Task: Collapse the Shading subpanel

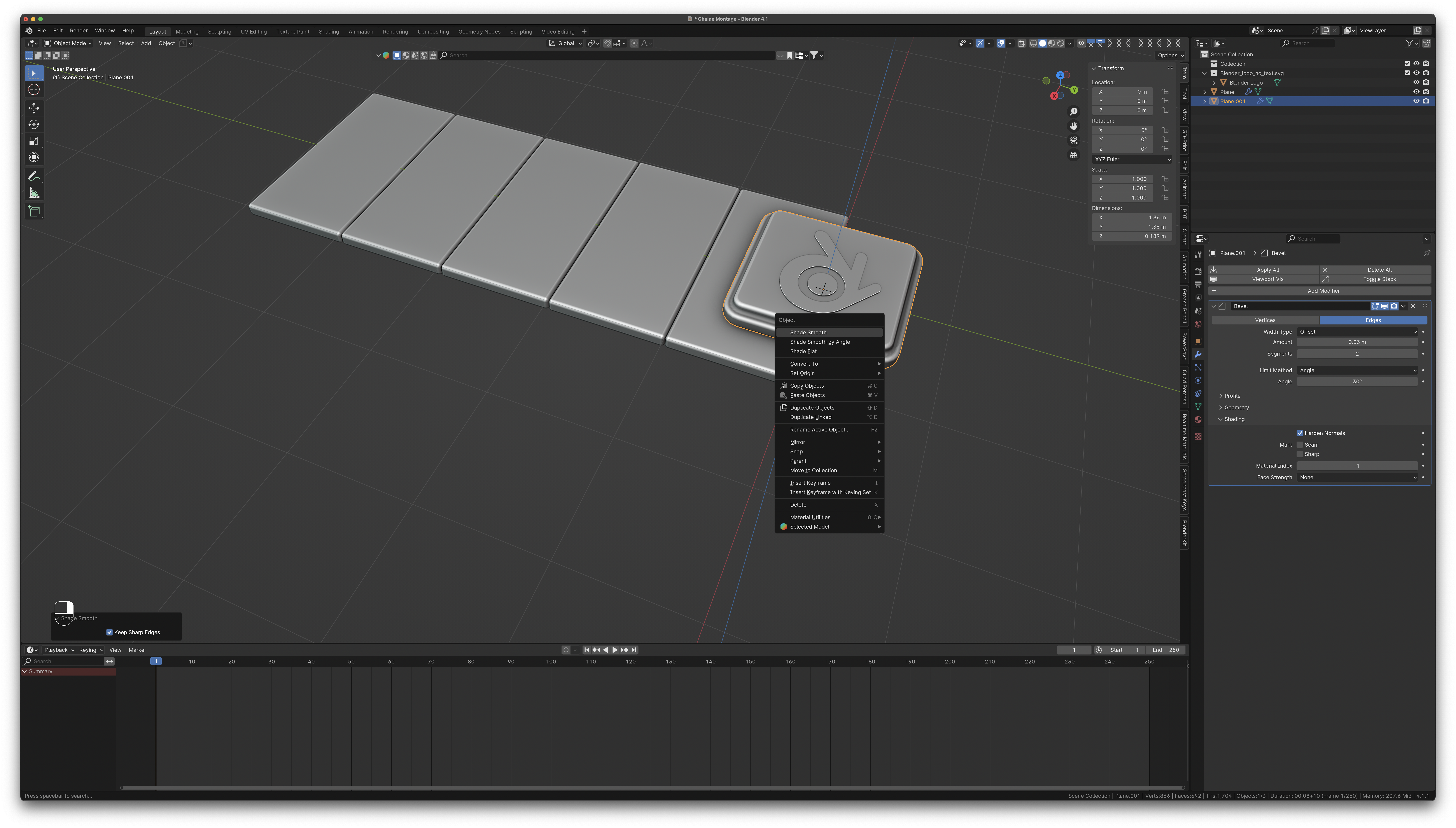Action: coord(1231,419)
